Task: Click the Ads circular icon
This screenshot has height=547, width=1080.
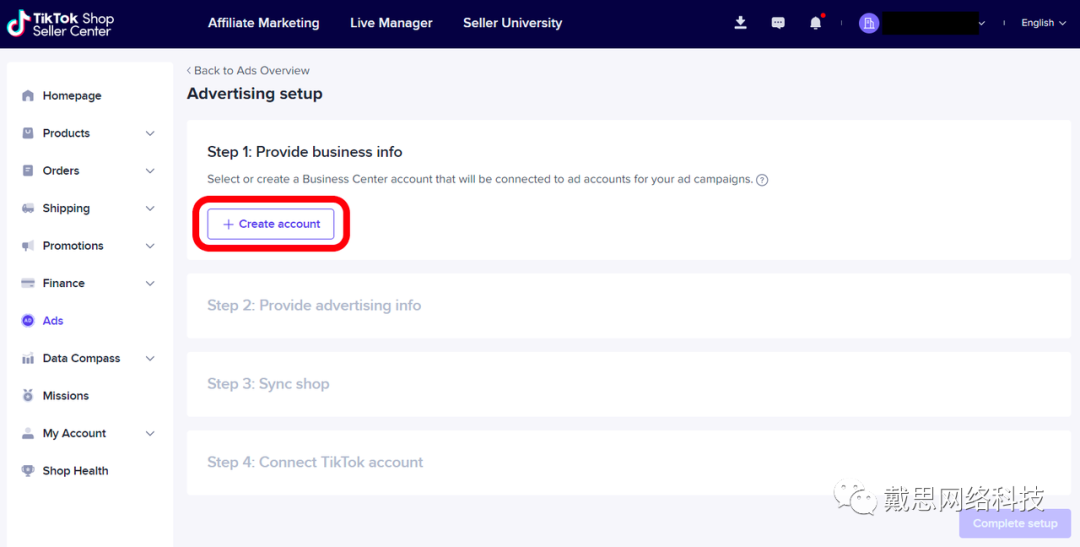Action: coord(28,320)
